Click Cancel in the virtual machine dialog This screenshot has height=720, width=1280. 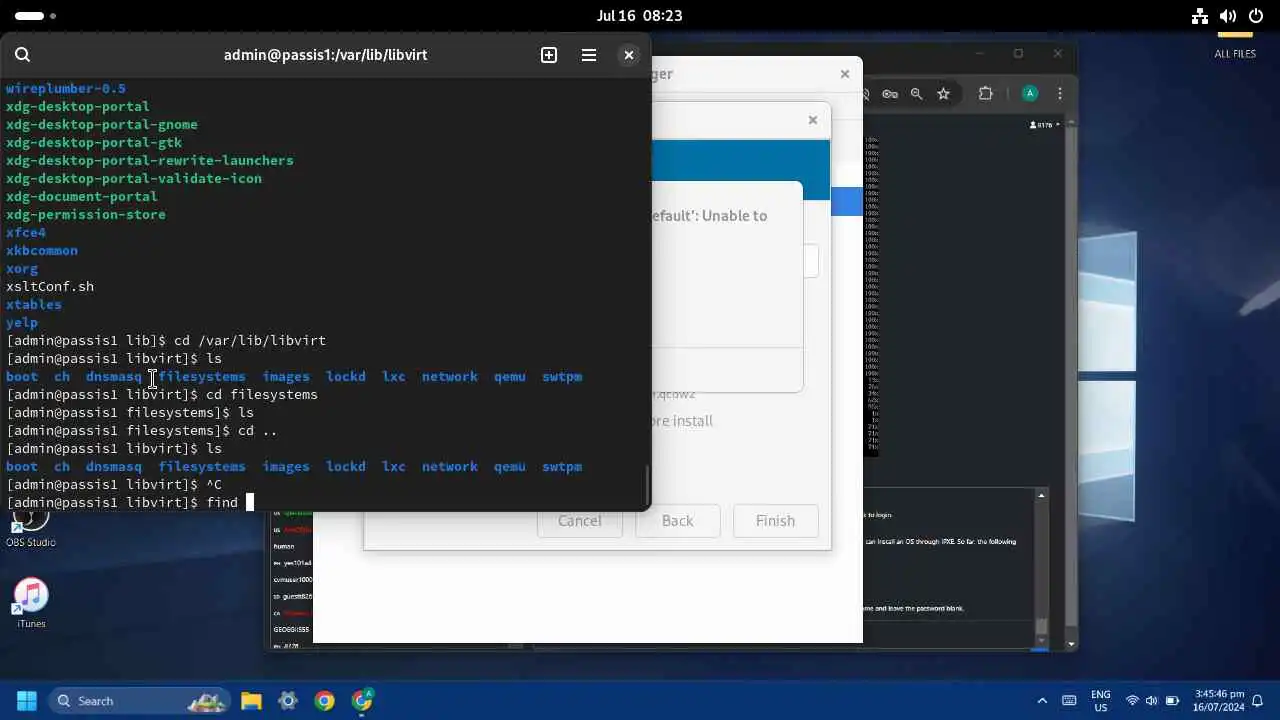point(580,520)
